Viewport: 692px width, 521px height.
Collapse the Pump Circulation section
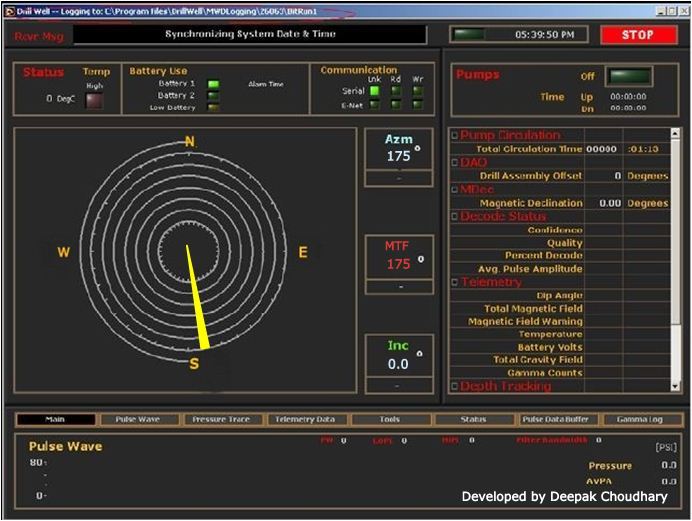[455, 135]
